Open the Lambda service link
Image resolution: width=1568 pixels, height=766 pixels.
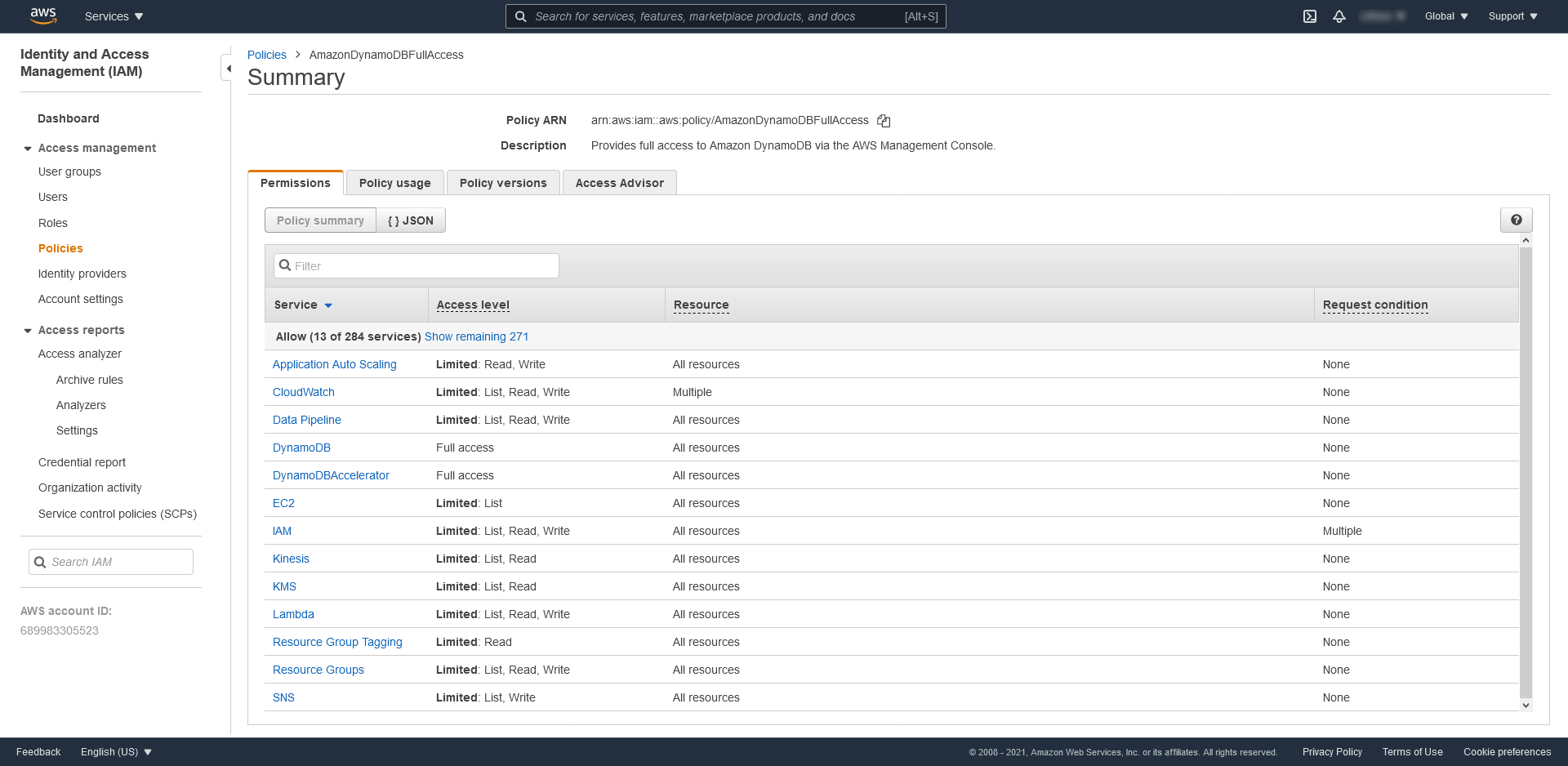click(293, 614)
